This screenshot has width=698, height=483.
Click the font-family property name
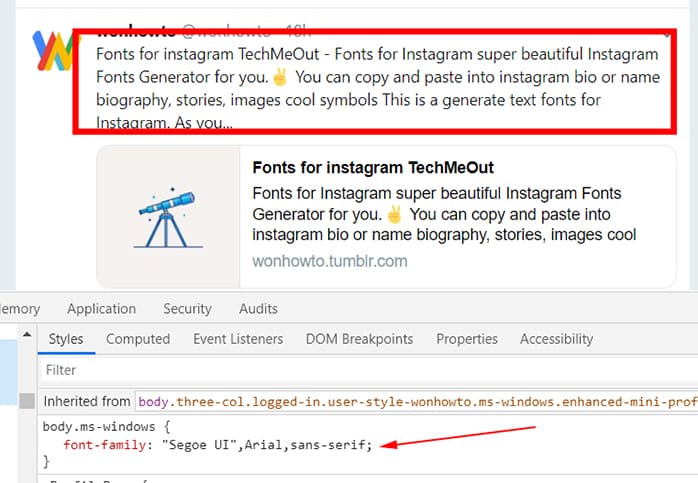click(x=105, y=445)
